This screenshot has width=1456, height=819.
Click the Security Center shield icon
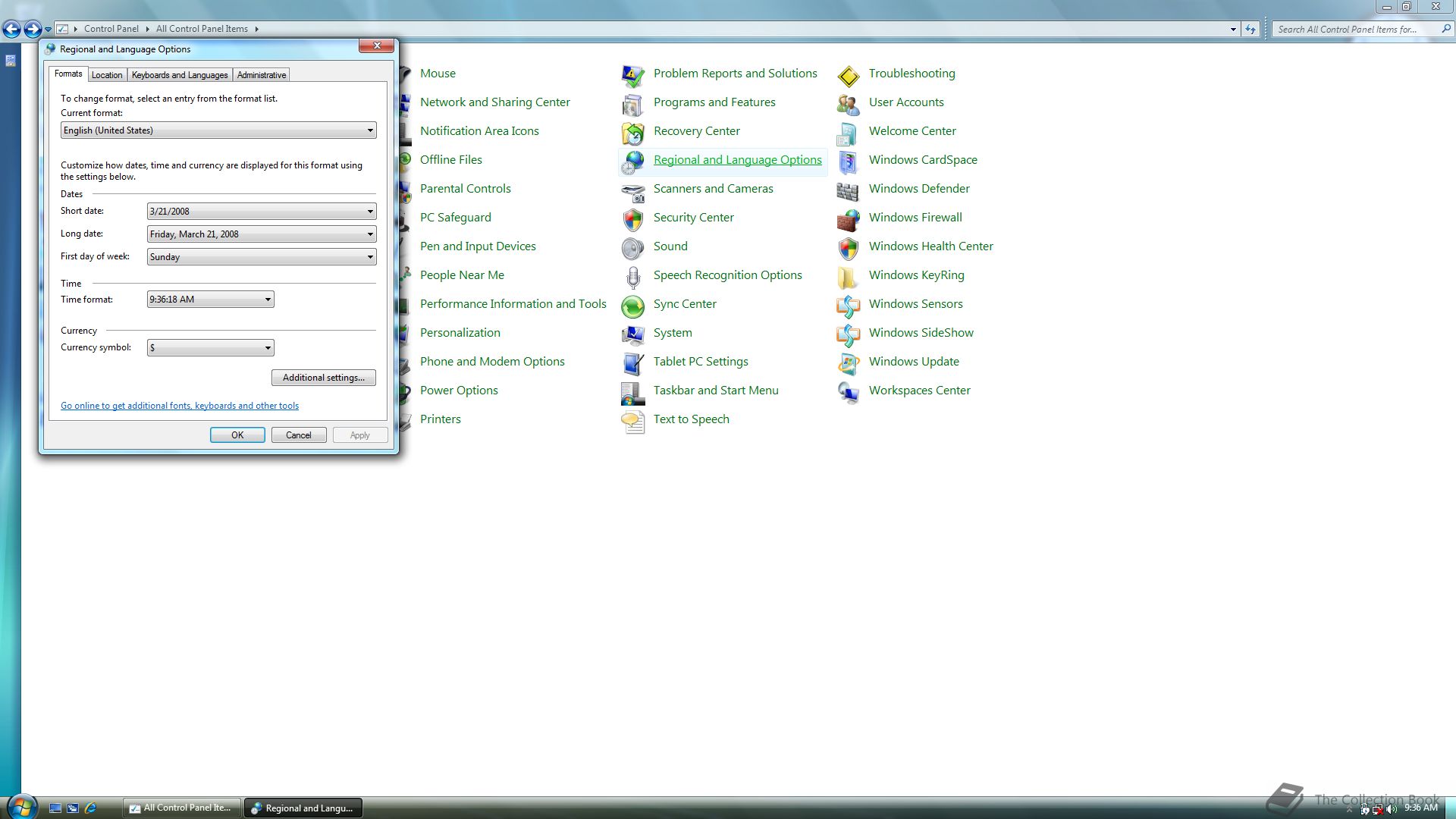coord(632,219)
